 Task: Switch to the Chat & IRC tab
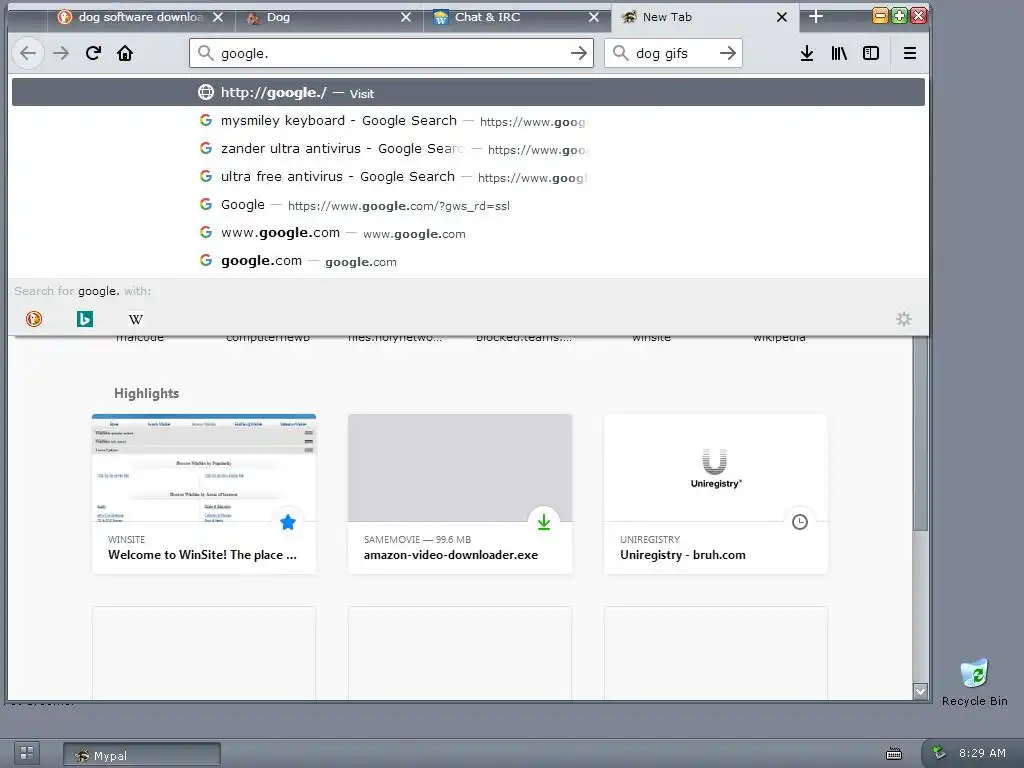pos(517,17)
